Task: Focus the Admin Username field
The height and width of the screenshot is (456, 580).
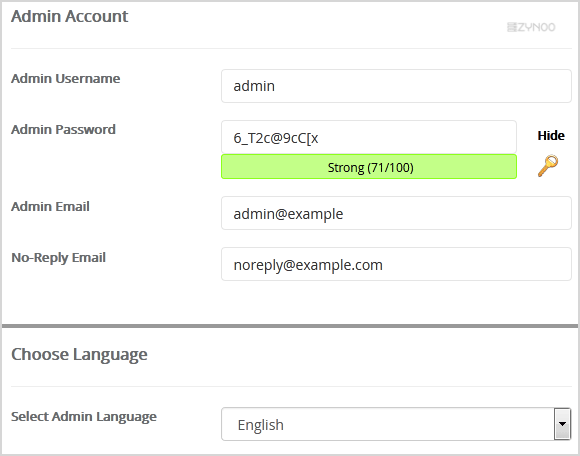Action: point(396,86)
